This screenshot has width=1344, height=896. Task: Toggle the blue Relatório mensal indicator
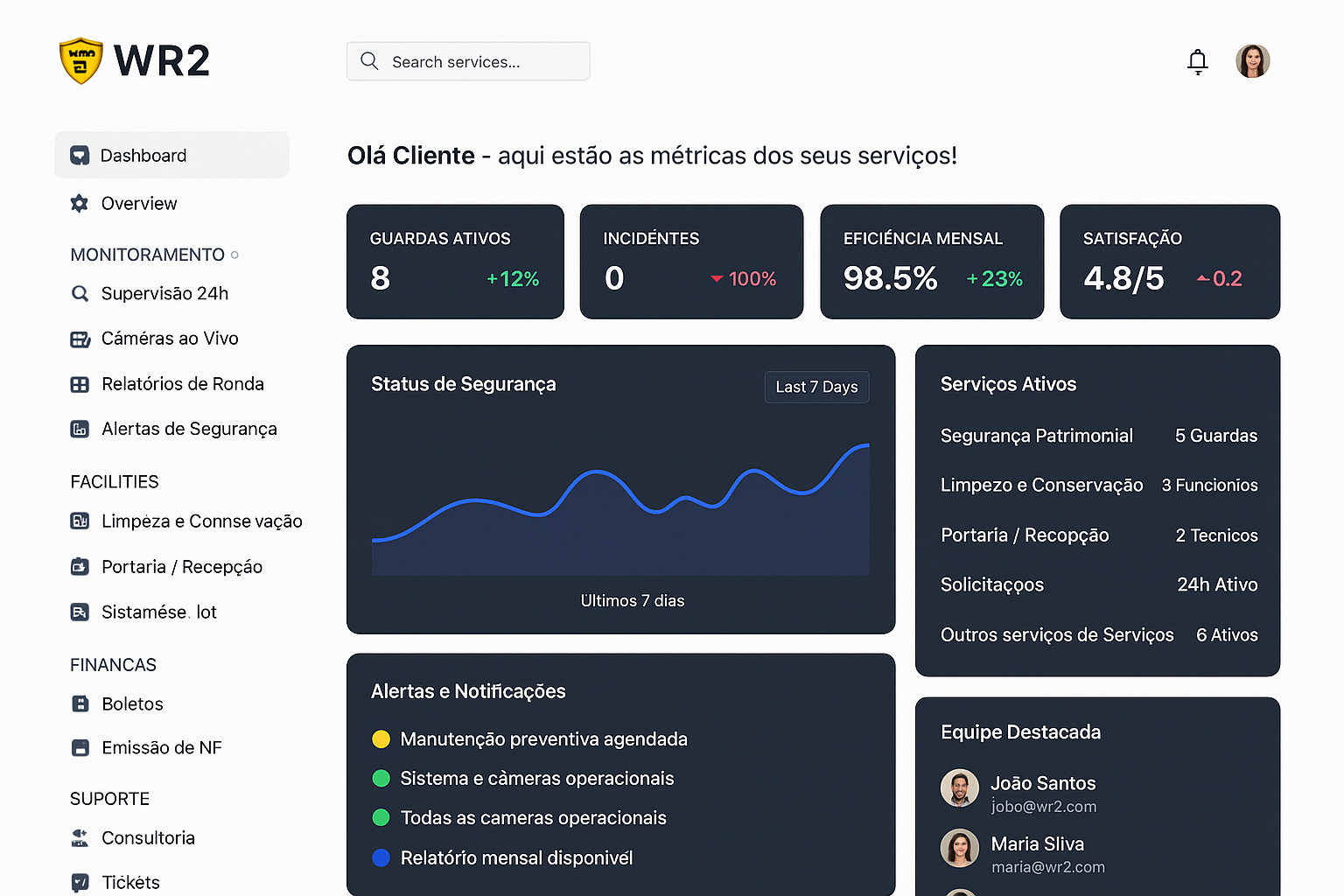click(x=381, y=858)
